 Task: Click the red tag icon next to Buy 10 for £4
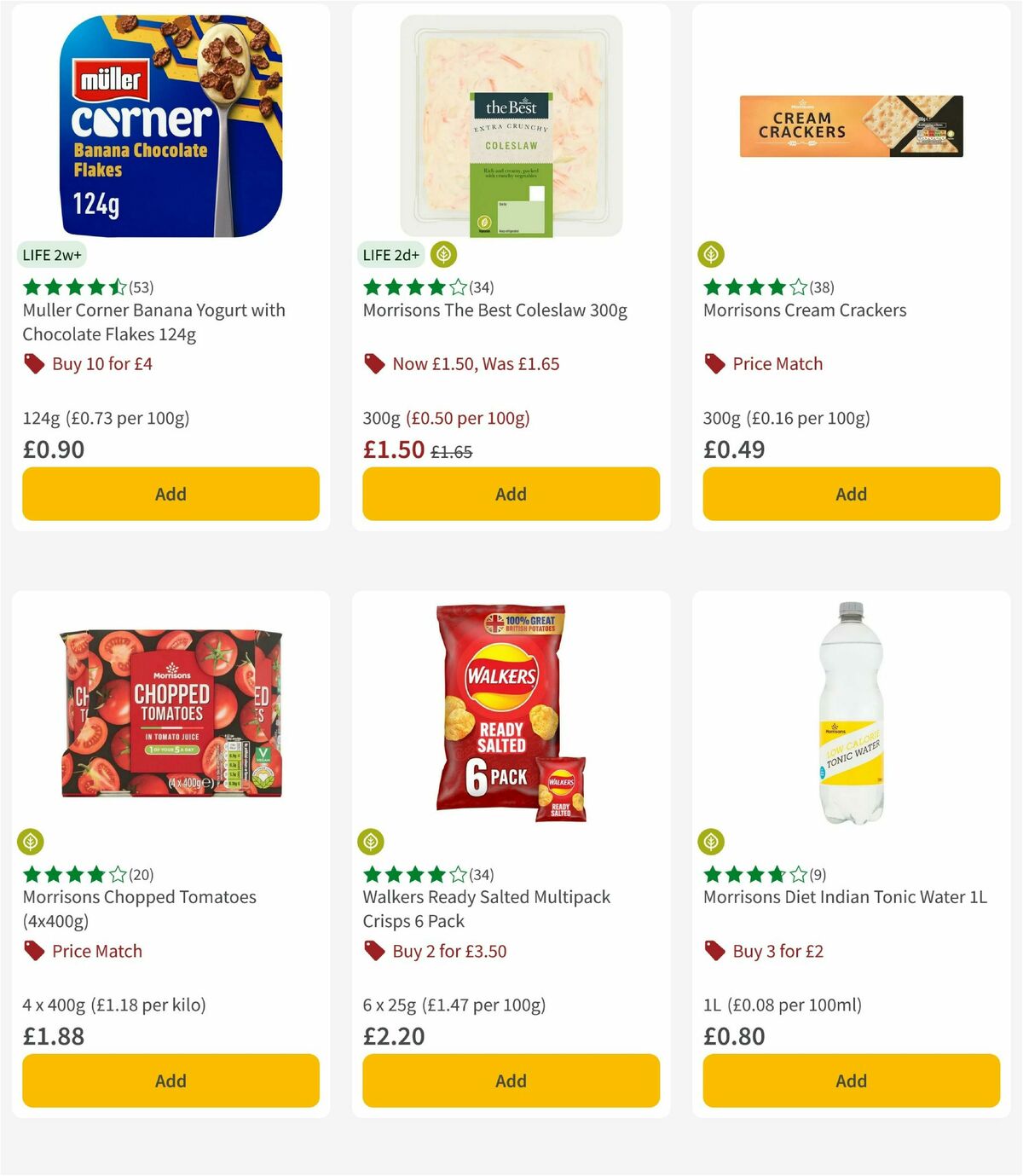[x=34, y=363]
